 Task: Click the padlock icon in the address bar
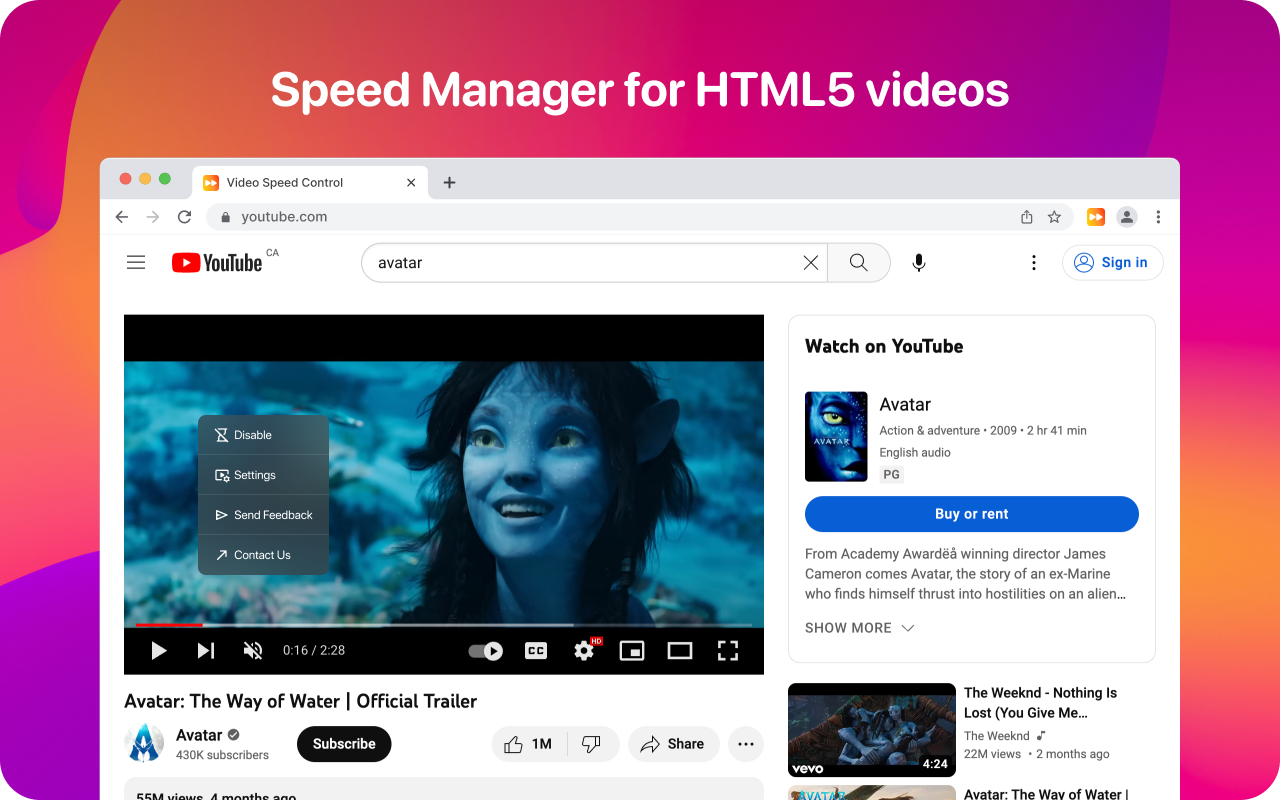(225, 217)
